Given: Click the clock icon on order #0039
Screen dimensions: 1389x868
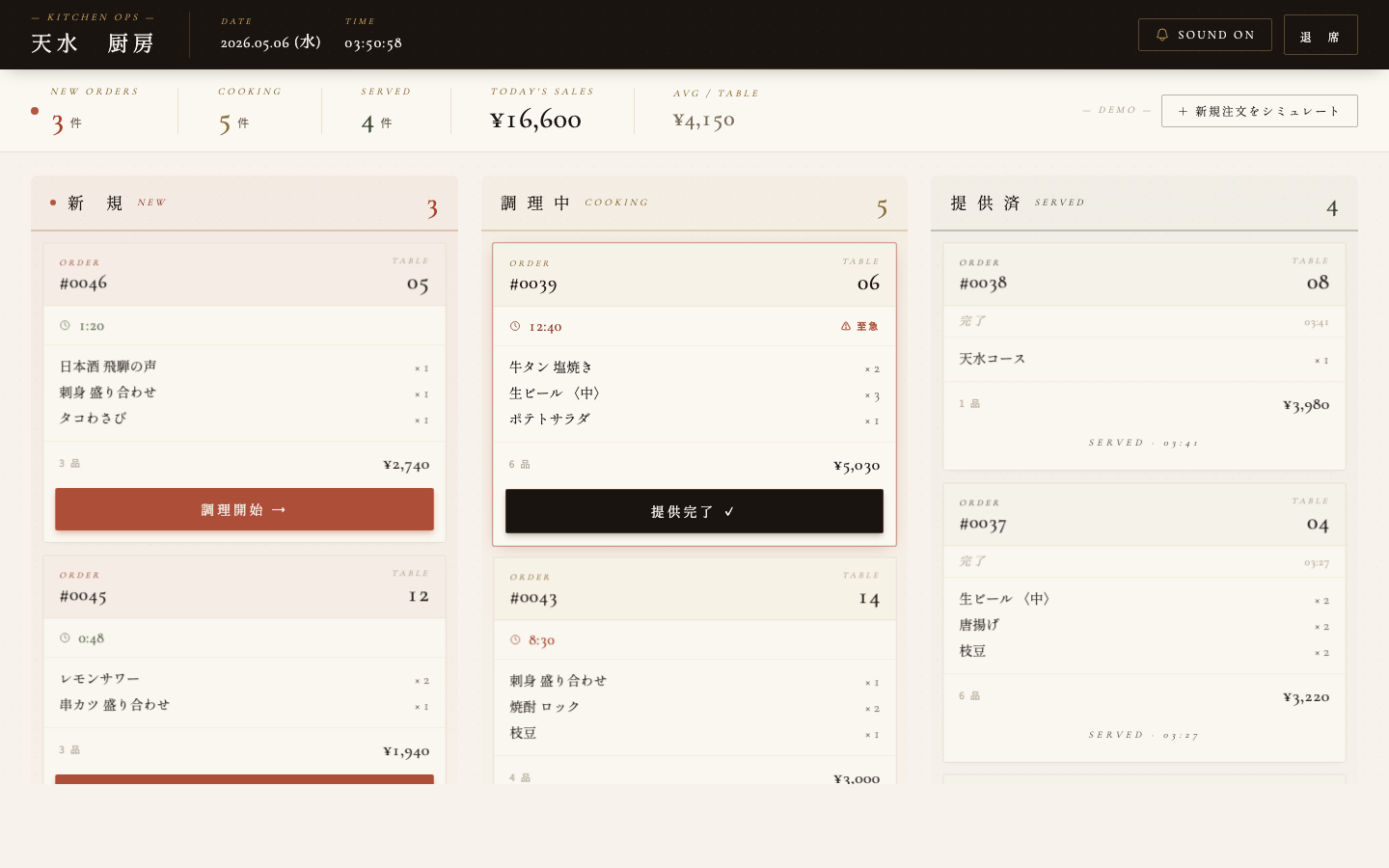Looking at the screenshot, I should [x=515, y=326].
